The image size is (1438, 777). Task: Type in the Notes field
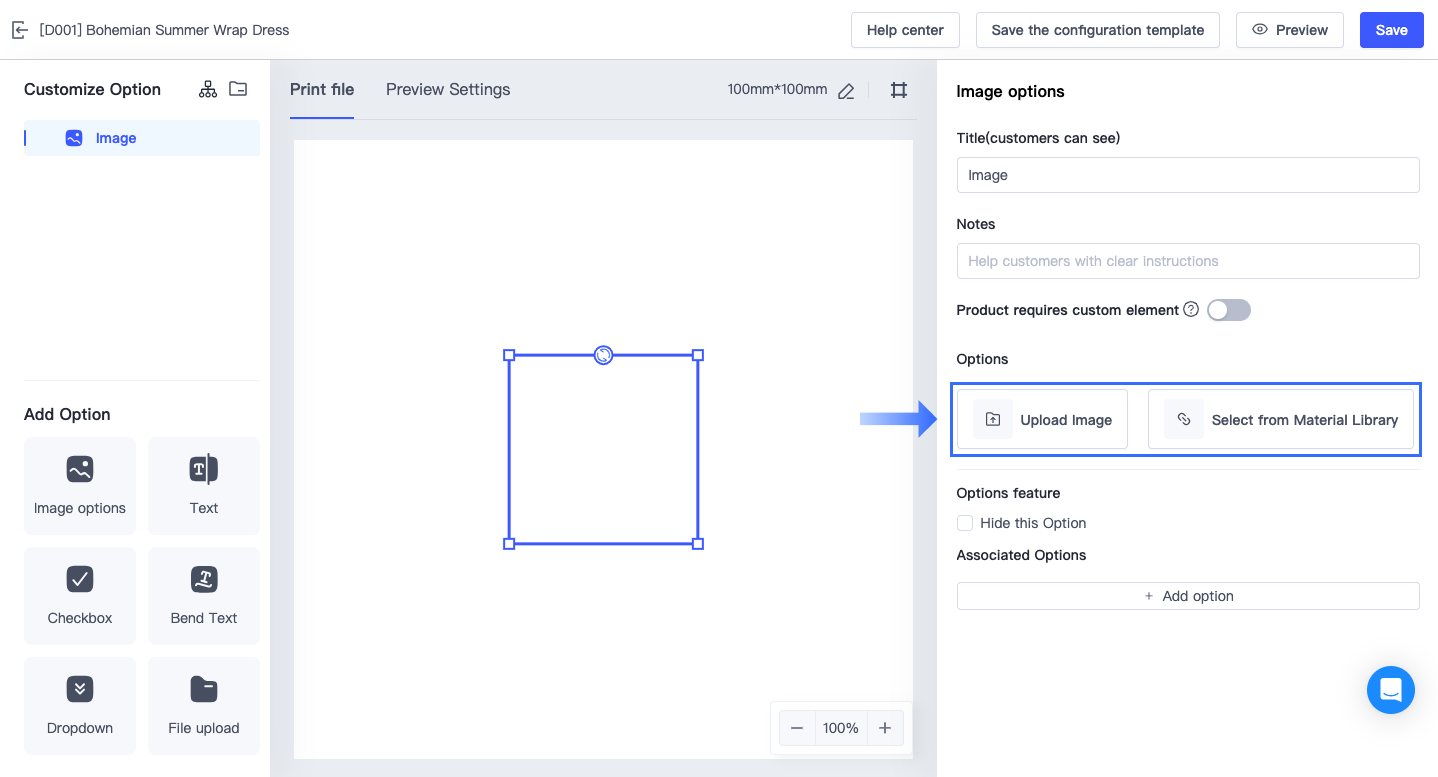tap(1188, 261)
